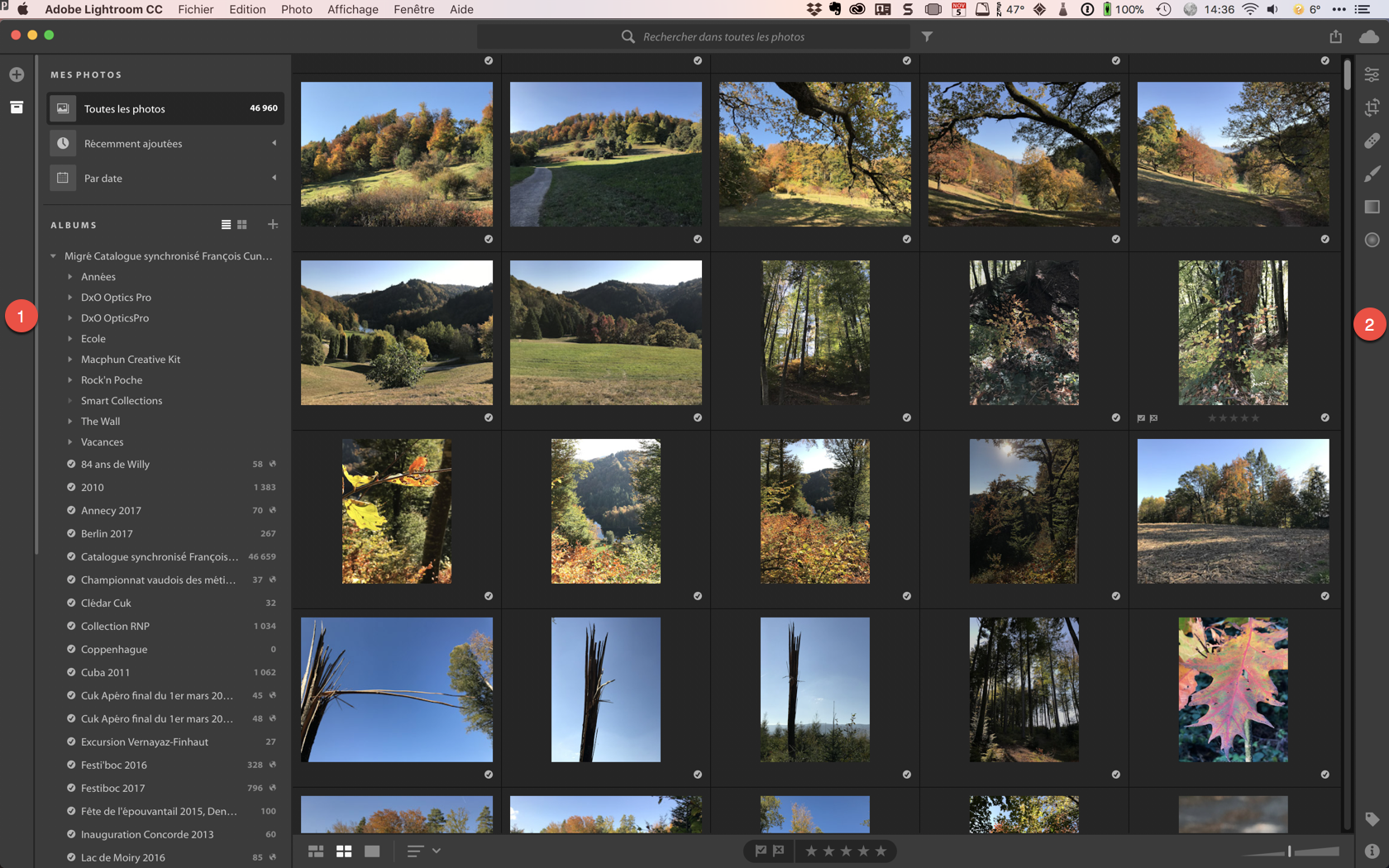Image resolution: width=1389 pixels, height=868 pixels.
Task: Open Dropbox menu bar icon
Action: pyautogui.click(x=814, y=9)
